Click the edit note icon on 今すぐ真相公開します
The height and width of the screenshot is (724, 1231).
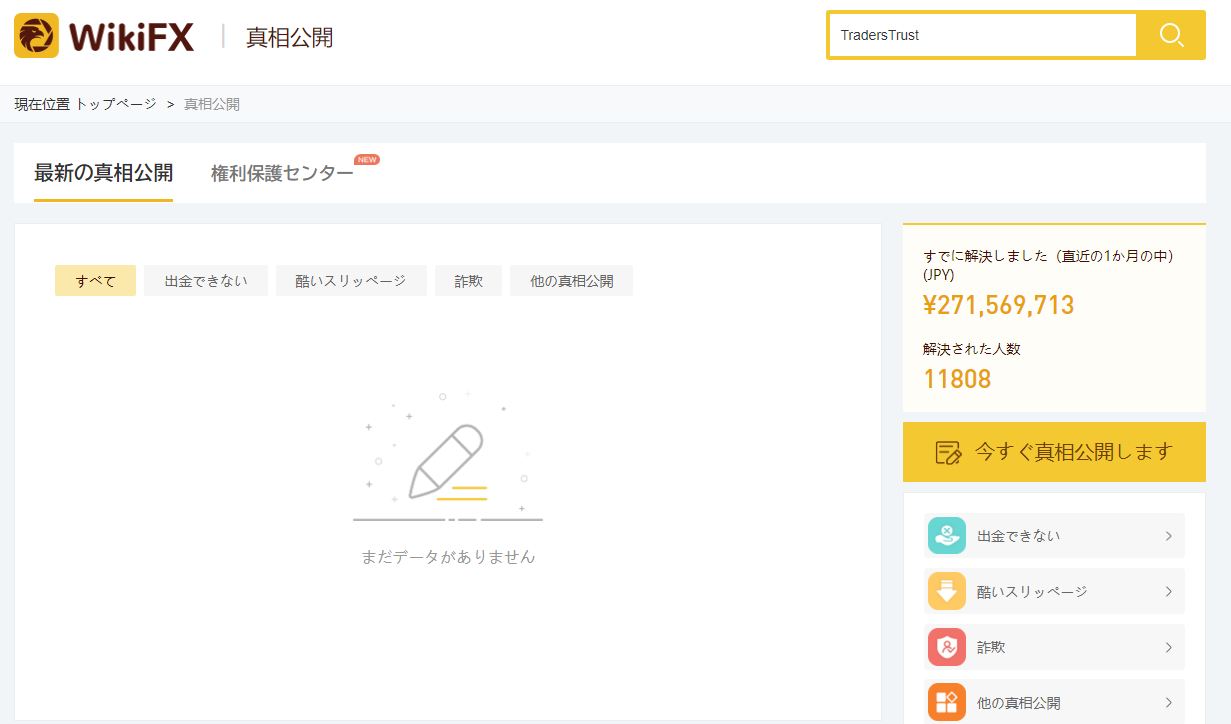click(x=948, y=452)
